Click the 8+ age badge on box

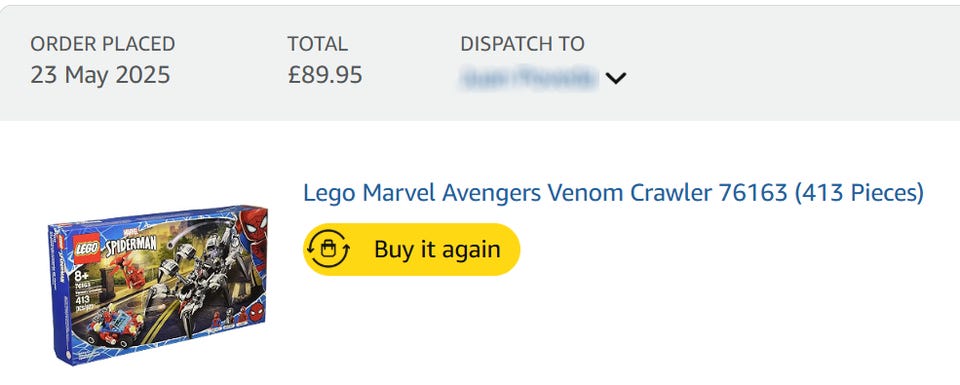click(x=81, y=274)
